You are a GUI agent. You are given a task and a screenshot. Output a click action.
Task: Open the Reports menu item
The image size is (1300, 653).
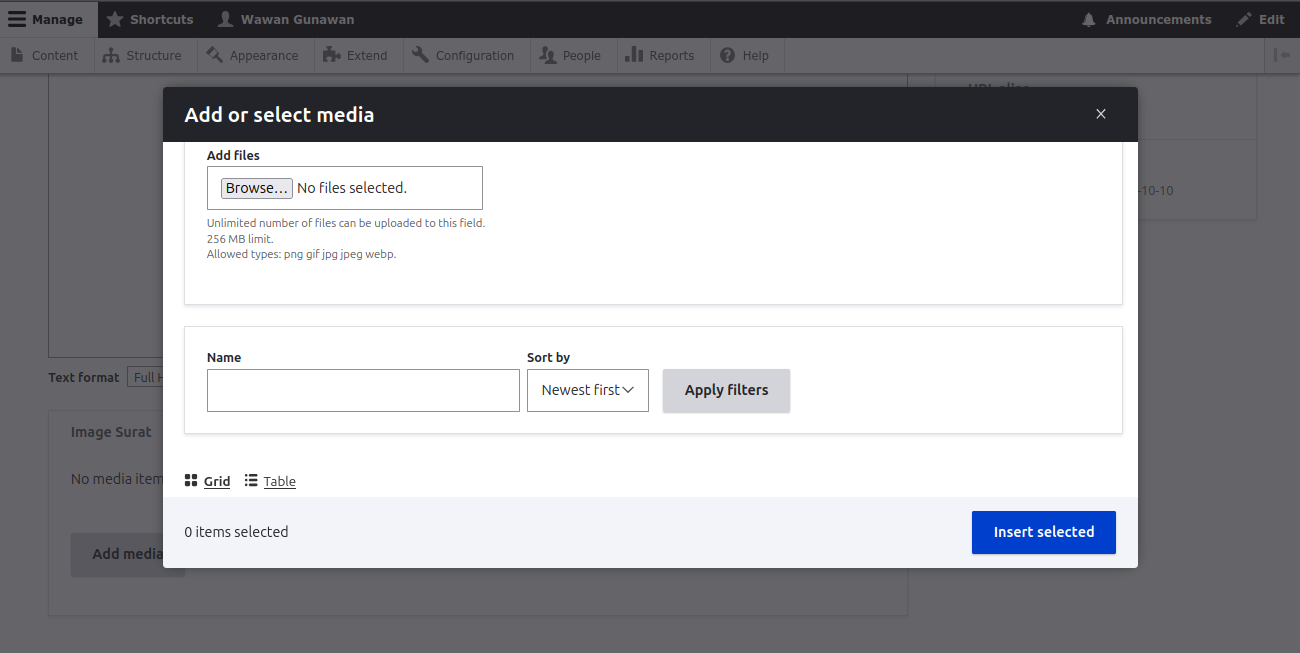(660, 56)
